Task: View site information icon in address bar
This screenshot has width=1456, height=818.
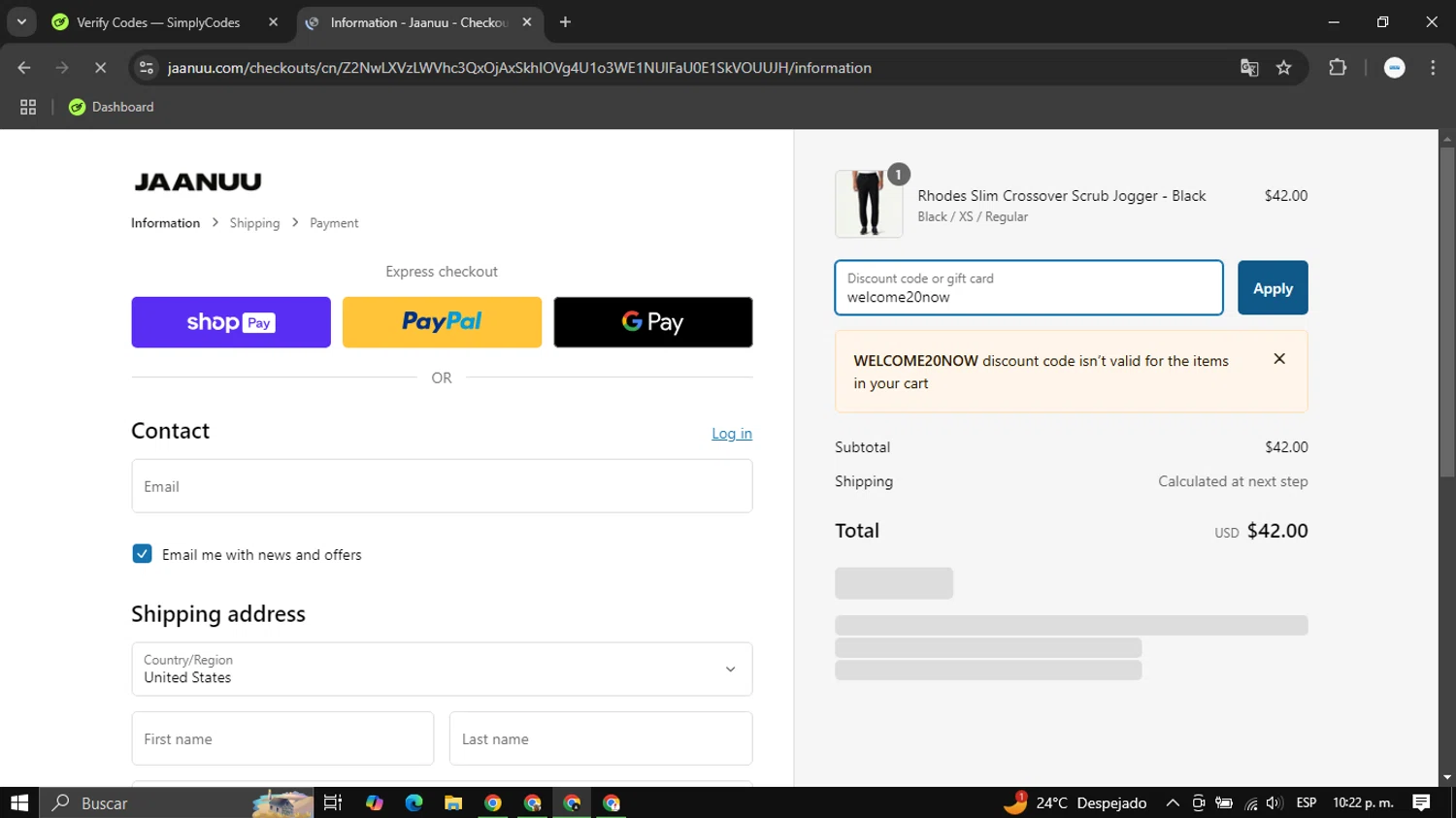Action: [x=147, y=68]
